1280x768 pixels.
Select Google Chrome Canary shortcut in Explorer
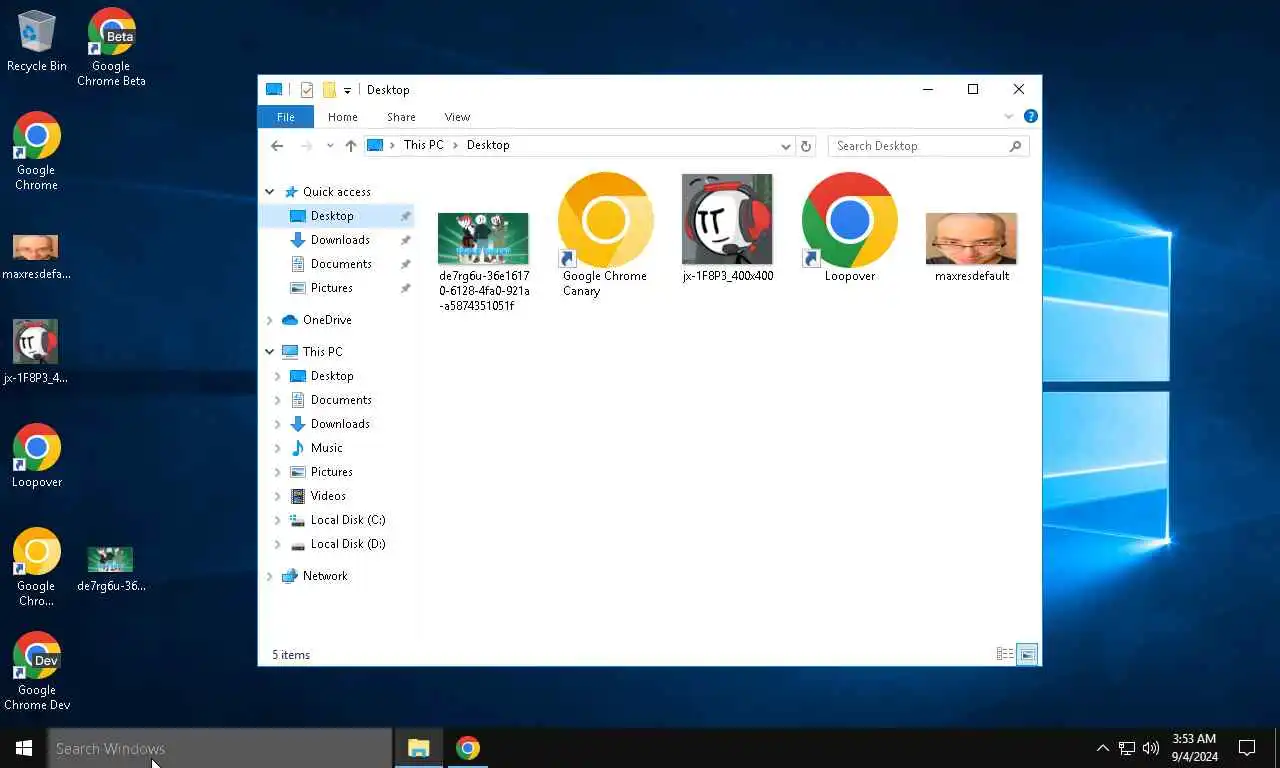pyautogui.click(x=605, y=236)
